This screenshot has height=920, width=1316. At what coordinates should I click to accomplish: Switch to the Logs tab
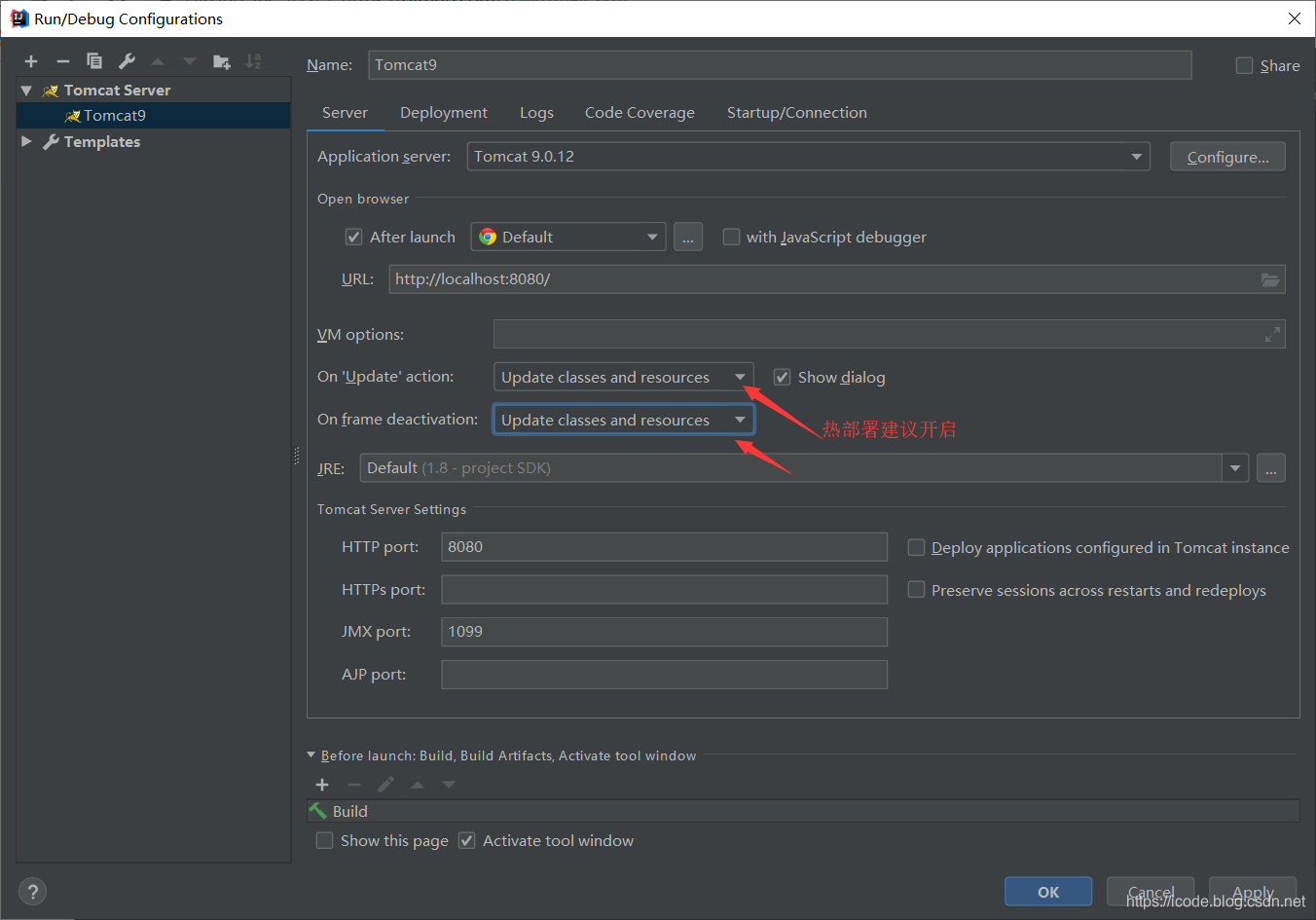(x=536, y=113)
